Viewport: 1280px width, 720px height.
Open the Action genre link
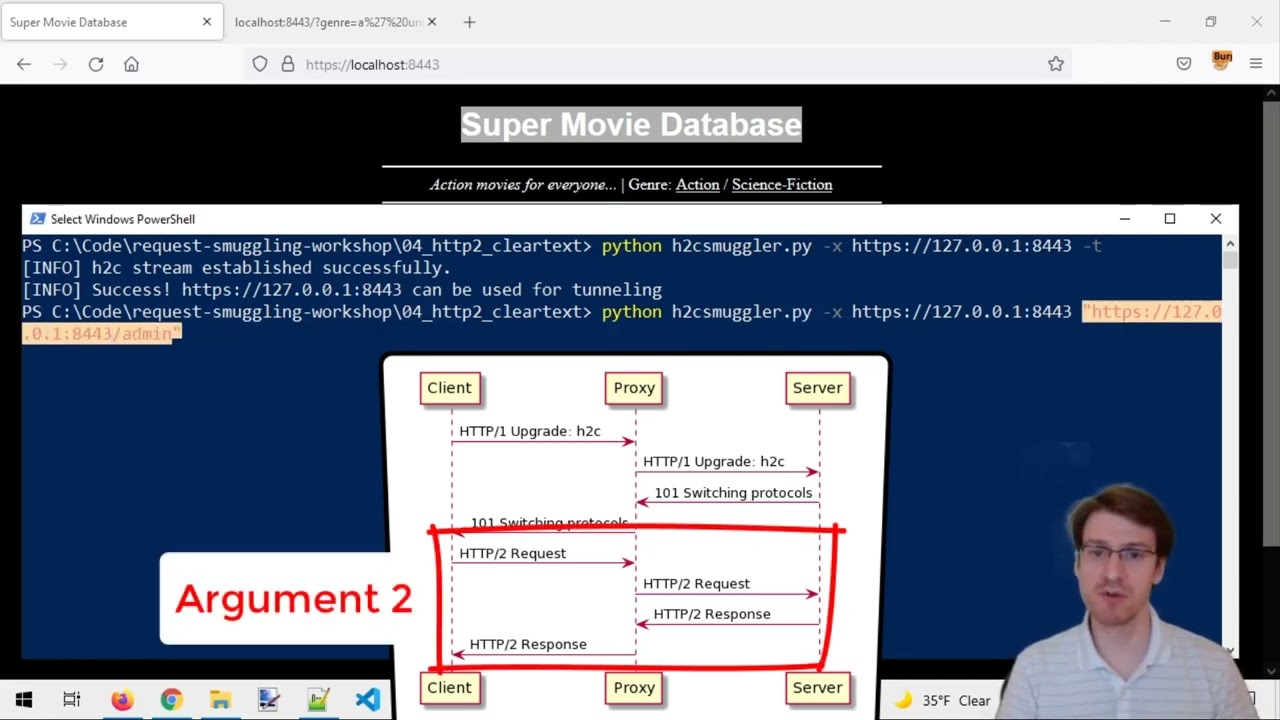pos(697,184)
